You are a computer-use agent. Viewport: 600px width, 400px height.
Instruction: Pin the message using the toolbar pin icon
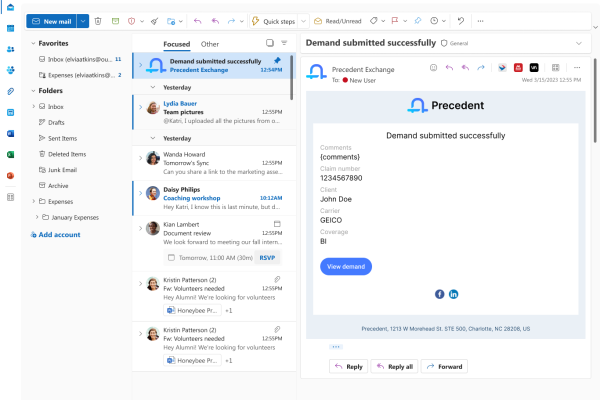pos(418,21)
